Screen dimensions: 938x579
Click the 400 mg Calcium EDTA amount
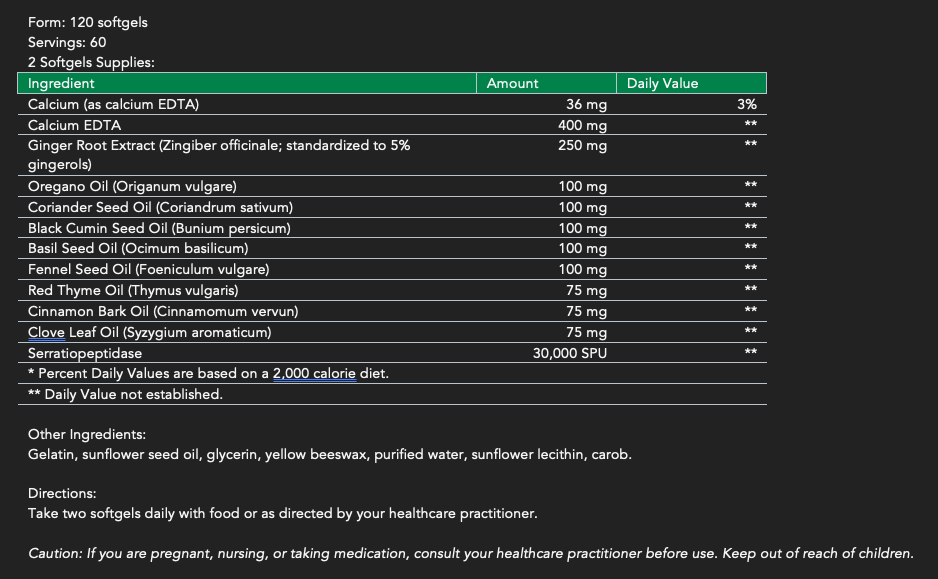[582, 125]
